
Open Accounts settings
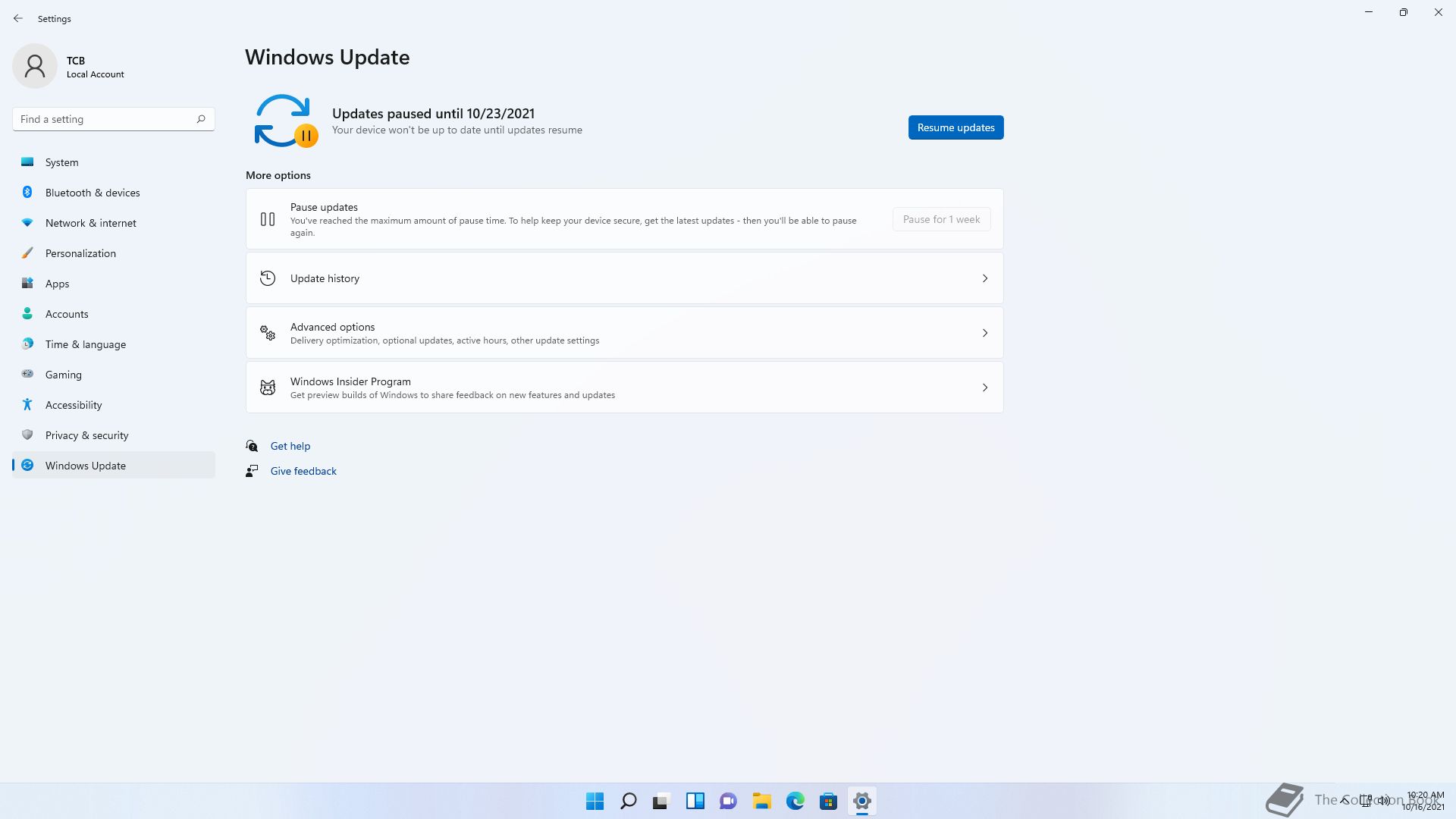114,314
